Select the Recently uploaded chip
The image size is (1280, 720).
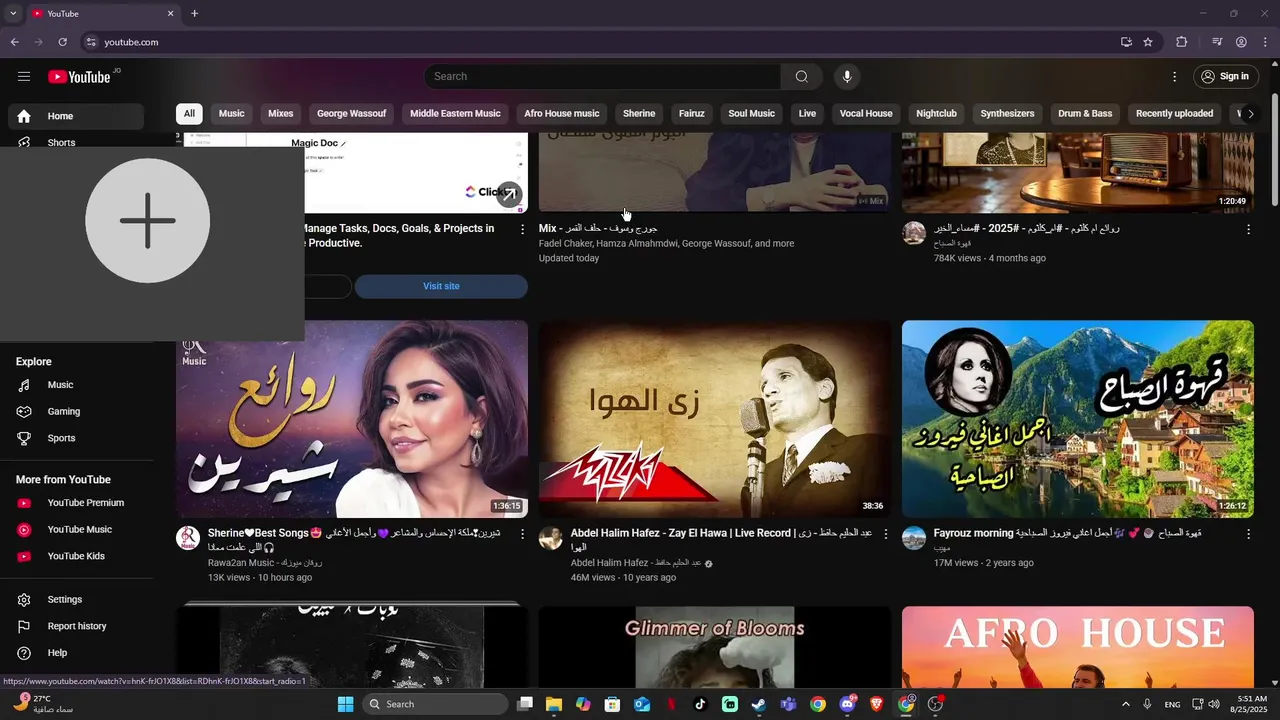point(1174,114)
